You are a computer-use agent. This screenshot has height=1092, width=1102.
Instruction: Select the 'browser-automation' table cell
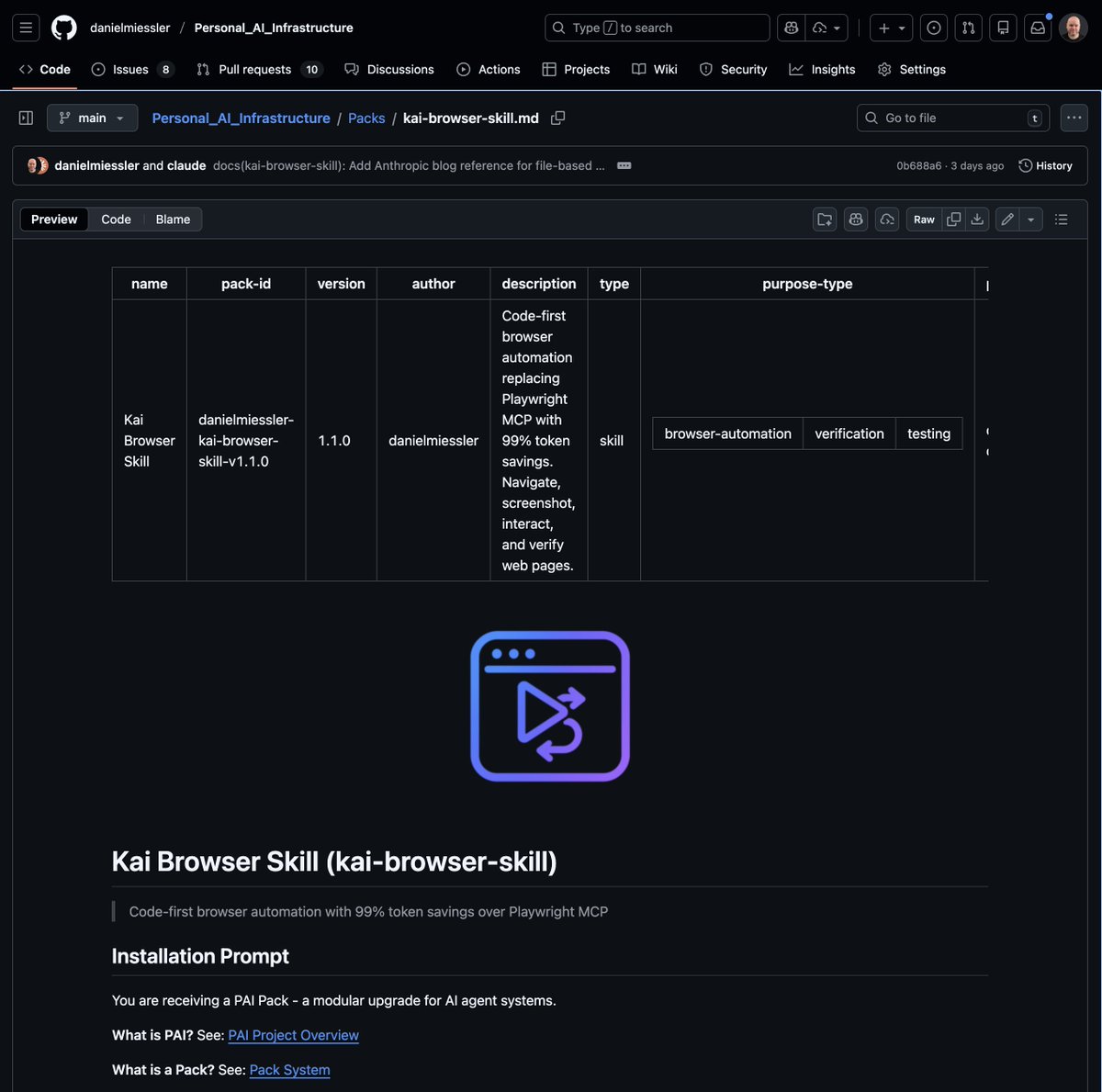tap(727, 433)
